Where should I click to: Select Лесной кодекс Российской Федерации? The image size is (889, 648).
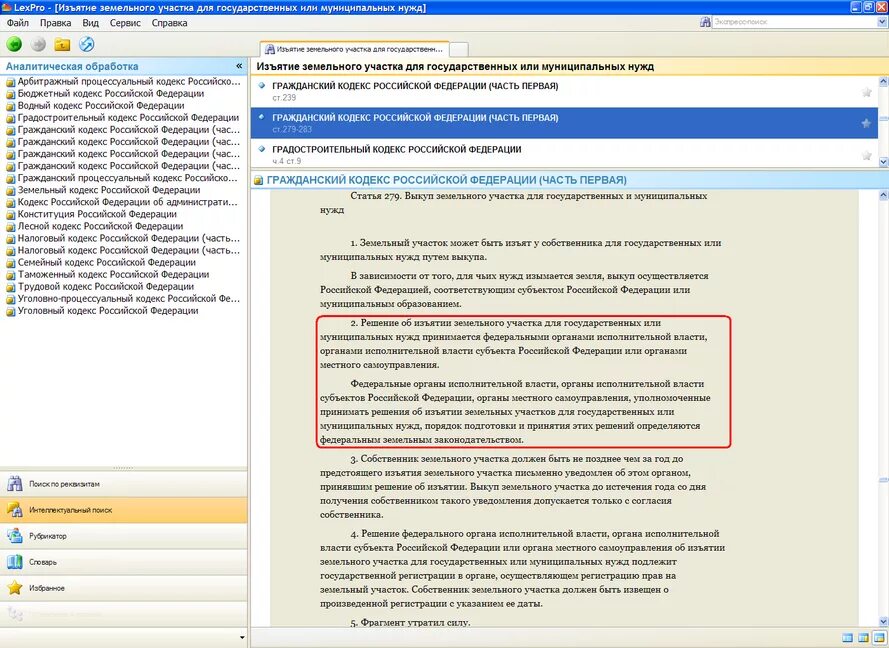95,226
